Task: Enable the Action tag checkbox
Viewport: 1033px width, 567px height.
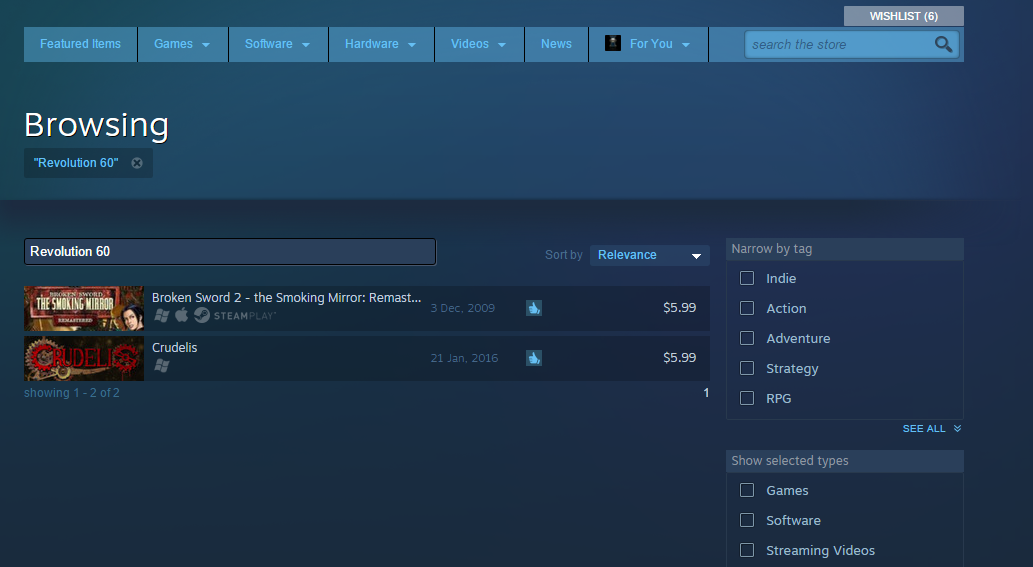Action: pyautogui.click(x=746, y=308)
